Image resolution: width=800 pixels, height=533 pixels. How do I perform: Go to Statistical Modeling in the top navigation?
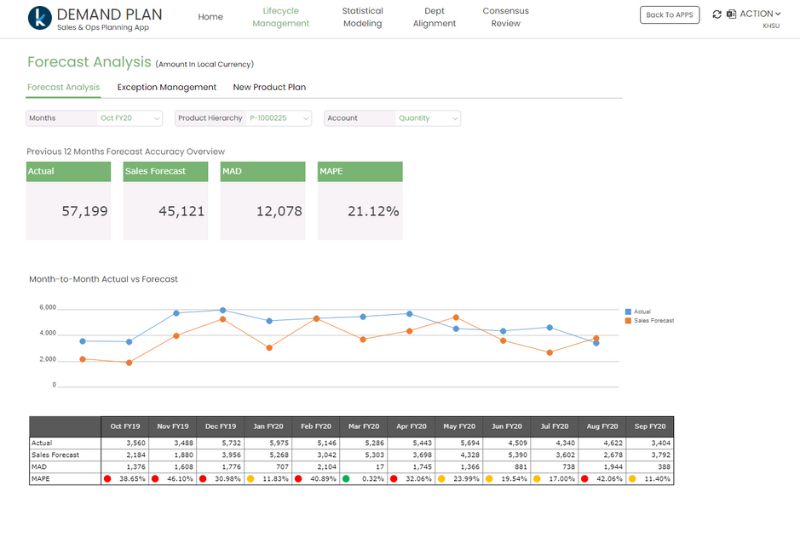coord(362,17)
